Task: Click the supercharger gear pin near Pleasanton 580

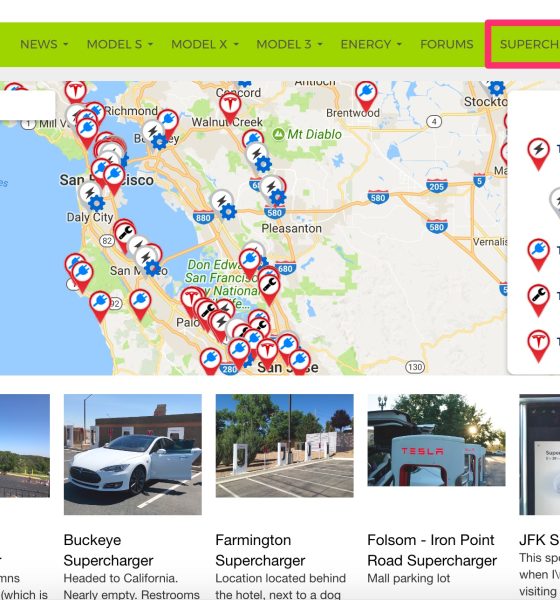Action: tap(273, 190)
